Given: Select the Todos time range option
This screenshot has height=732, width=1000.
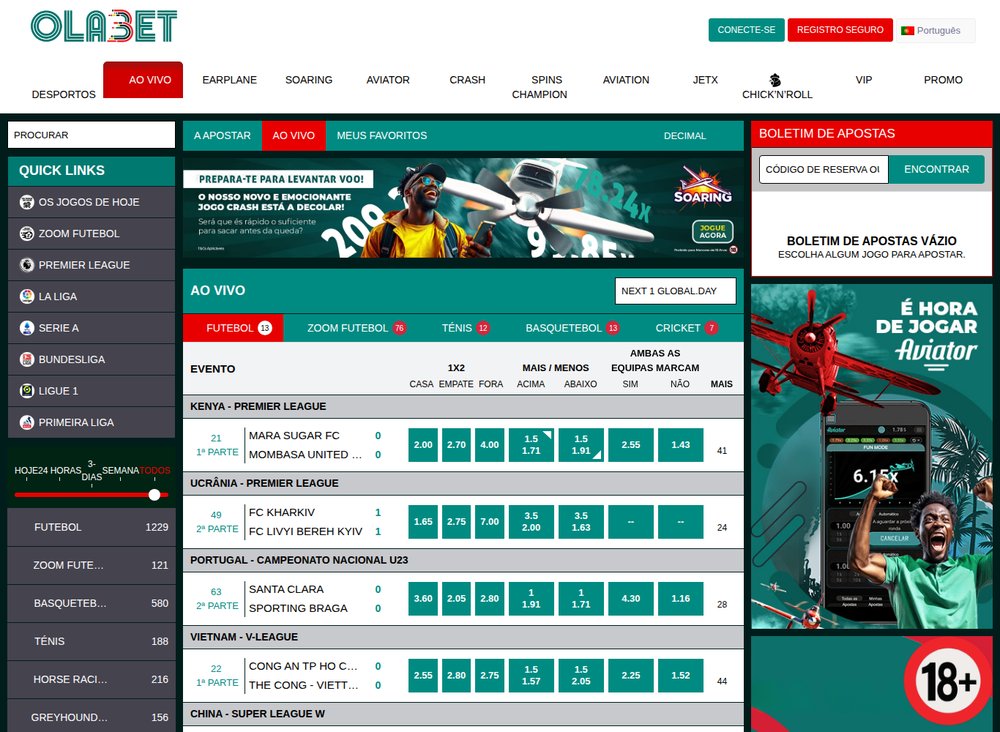Looking at the screenshot, I should point(155,471).
